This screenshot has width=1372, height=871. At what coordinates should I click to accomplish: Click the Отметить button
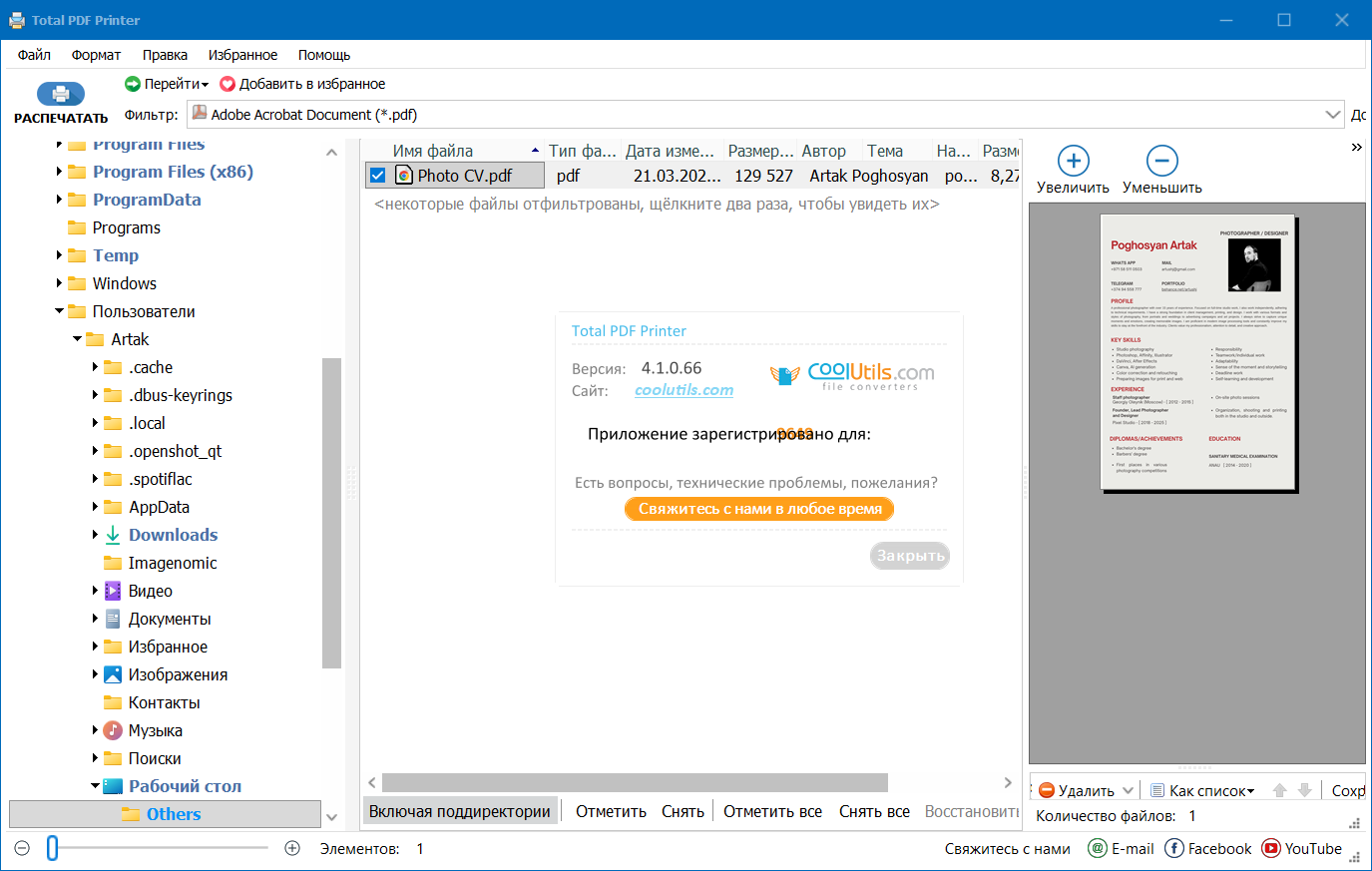point(611,811)
